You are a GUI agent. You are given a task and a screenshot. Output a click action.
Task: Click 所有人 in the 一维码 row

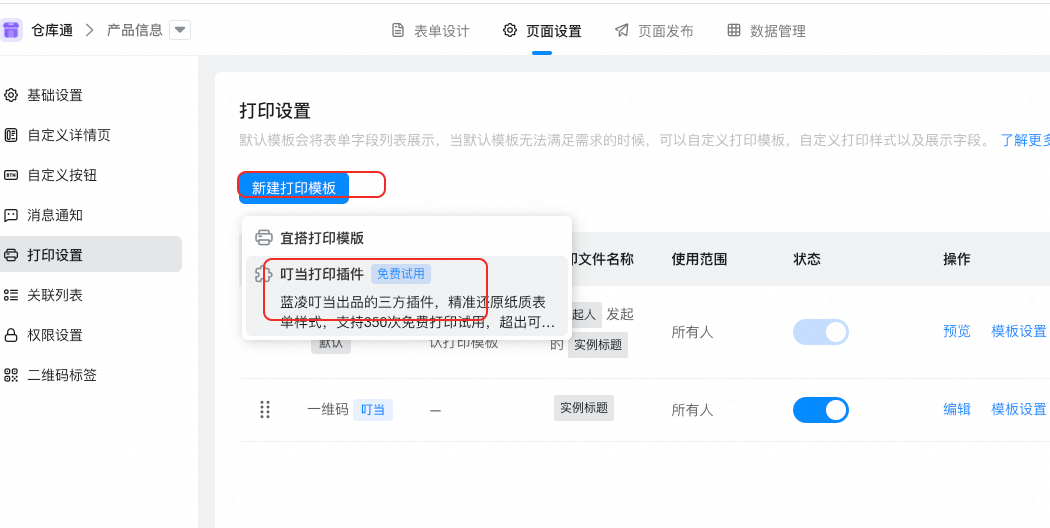[692, 410]
